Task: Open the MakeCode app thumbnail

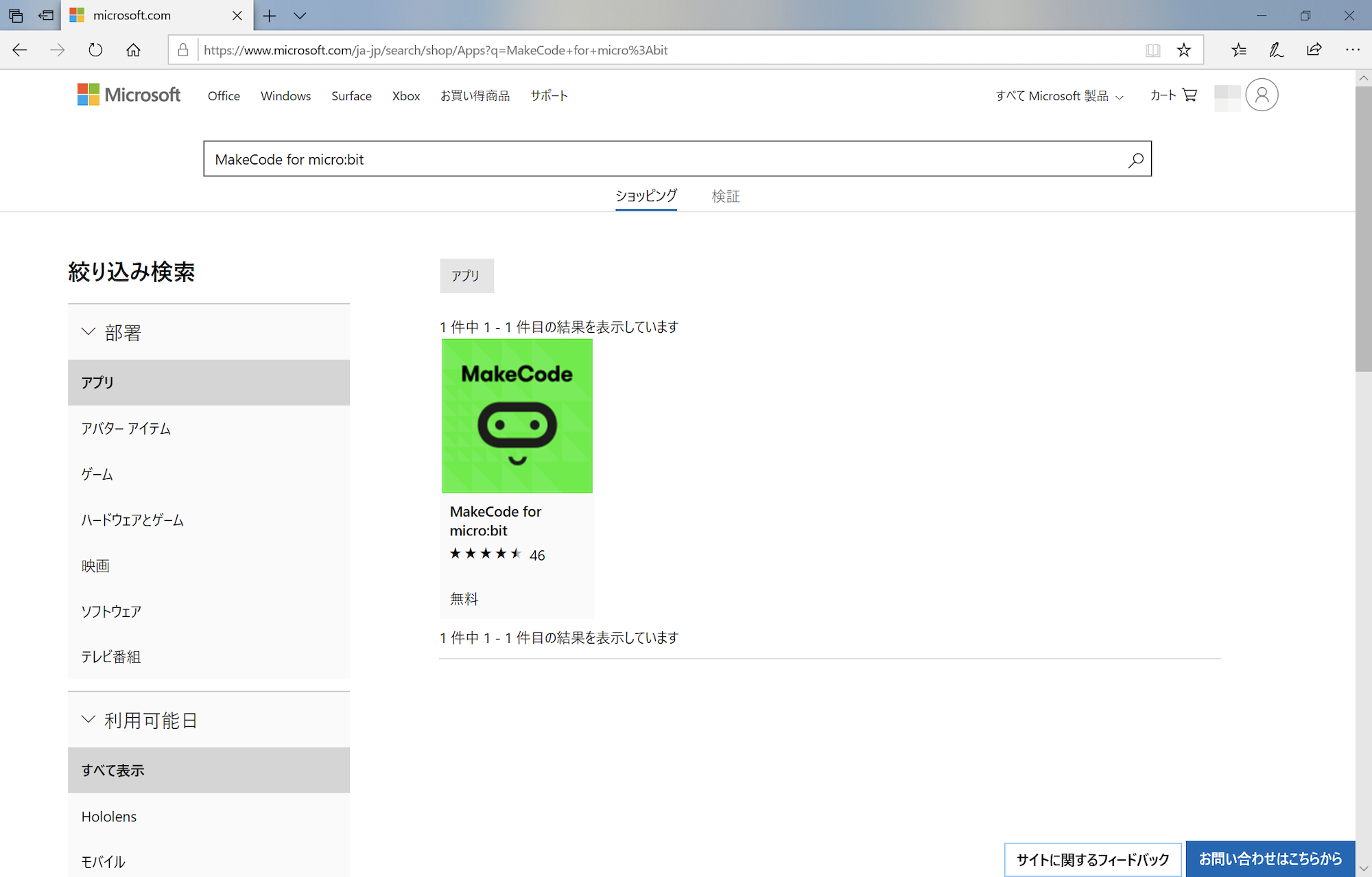Action: click(x=517, y=416)
